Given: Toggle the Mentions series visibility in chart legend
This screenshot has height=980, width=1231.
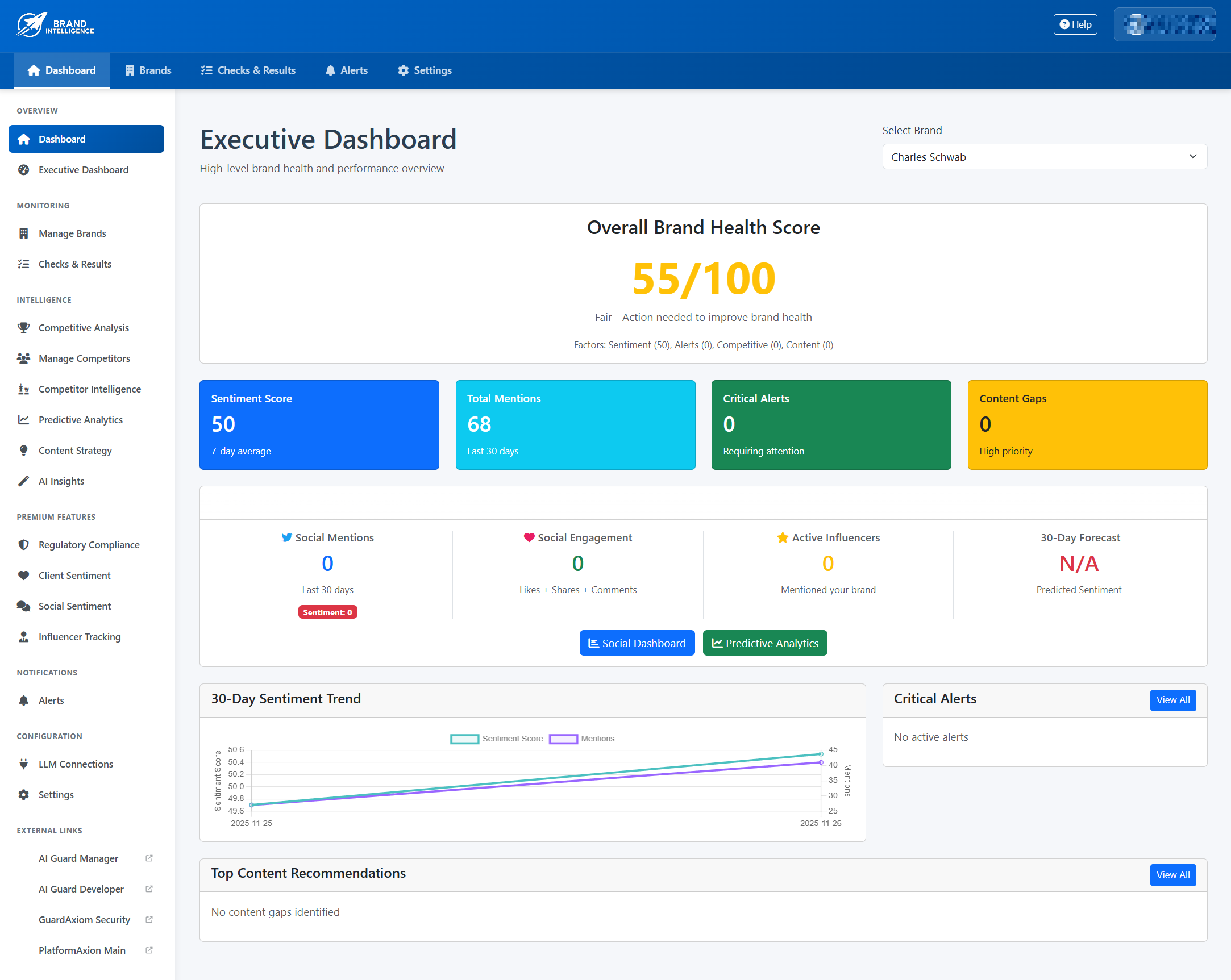Looking at the screenshot, I should coord(582,739).
